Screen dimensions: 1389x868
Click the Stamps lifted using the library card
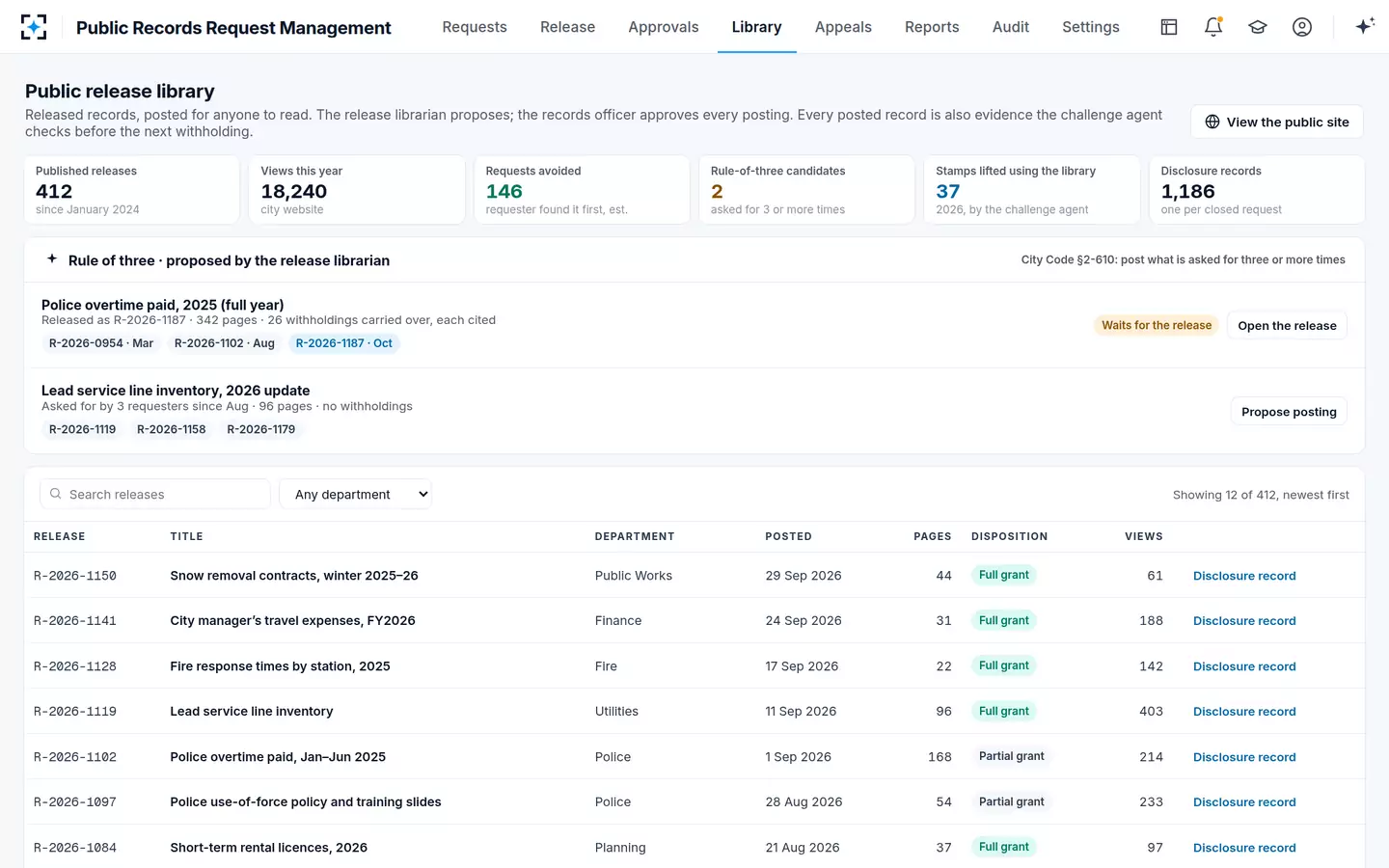coord(1031,190)
